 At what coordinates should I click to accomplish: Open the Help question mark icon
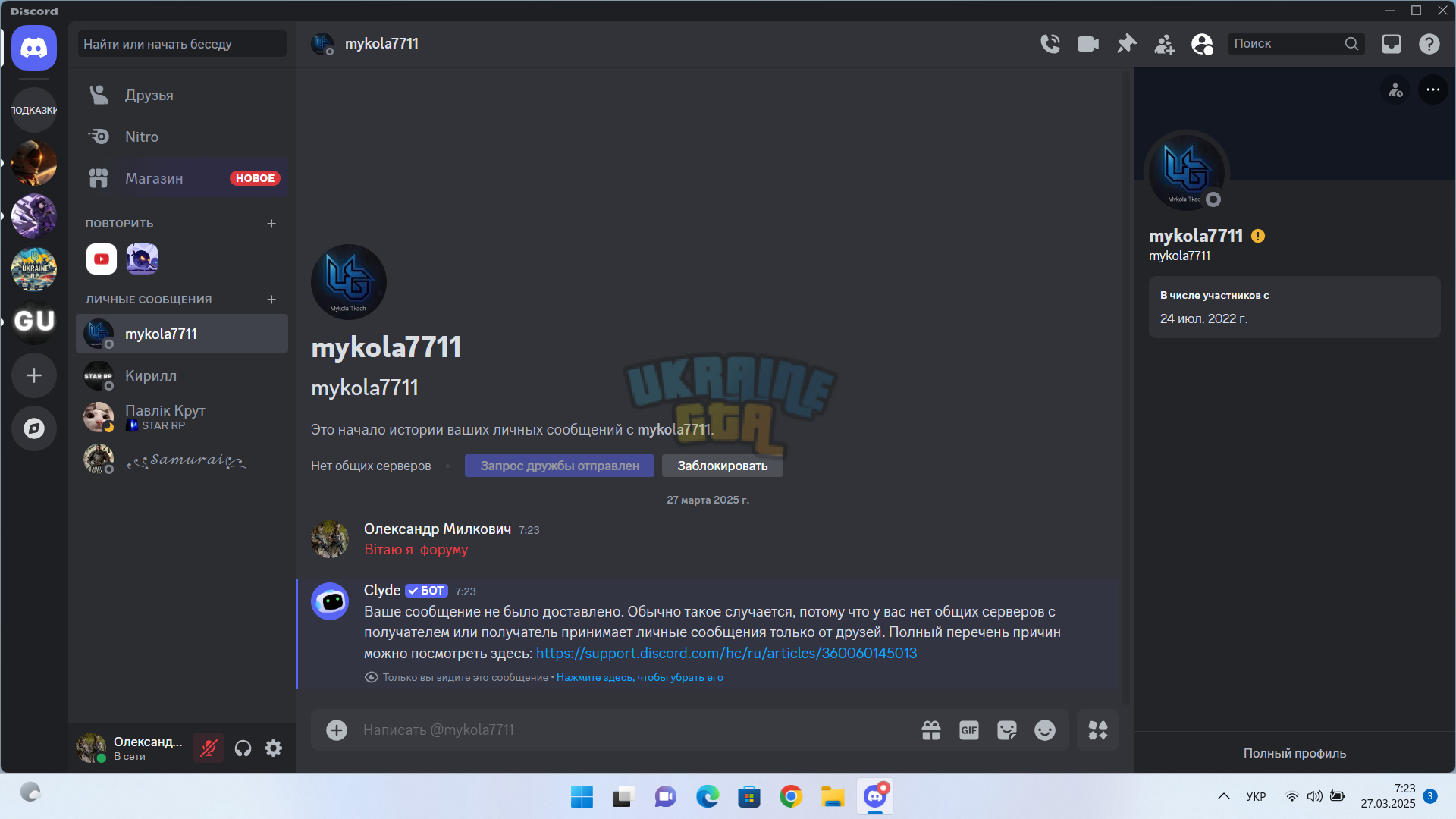(x=1429, y=44)
